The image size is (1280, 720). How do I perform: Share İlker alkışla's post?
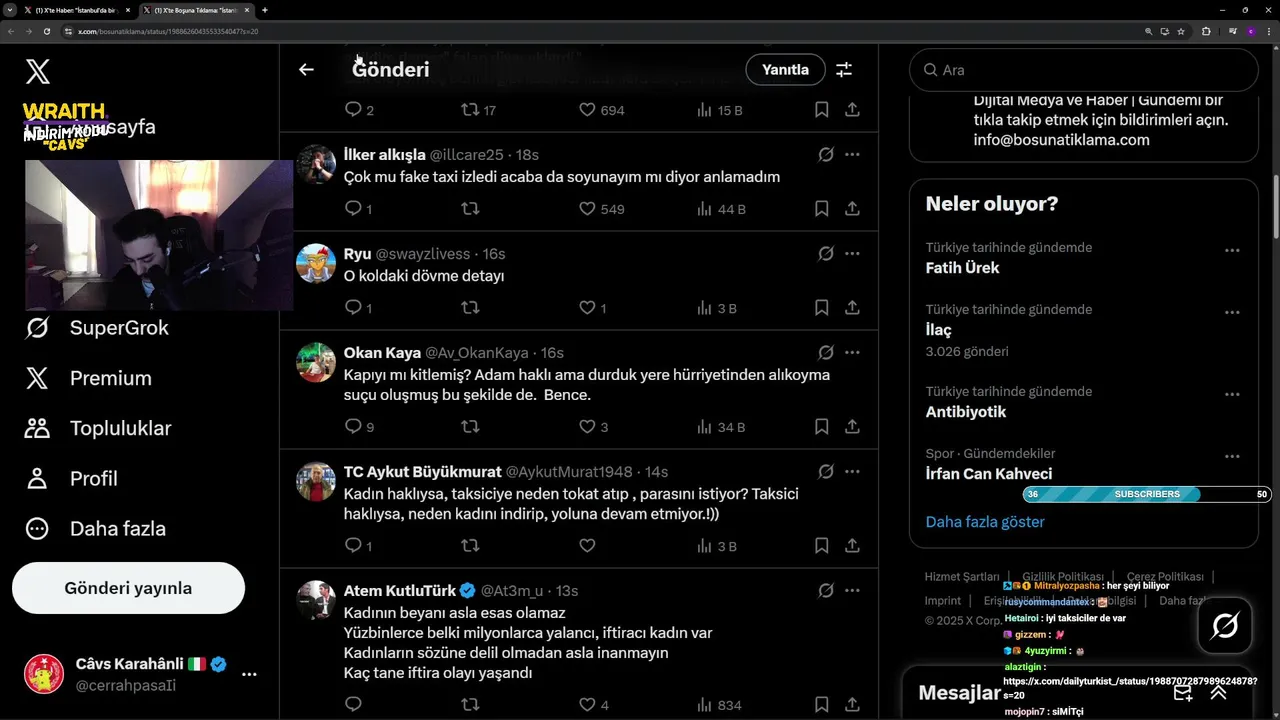pos(852,209)
